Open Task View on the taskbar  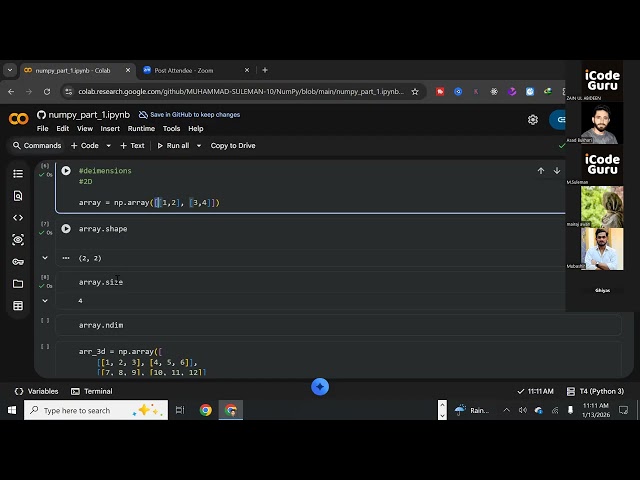click(x=180, y=410)
